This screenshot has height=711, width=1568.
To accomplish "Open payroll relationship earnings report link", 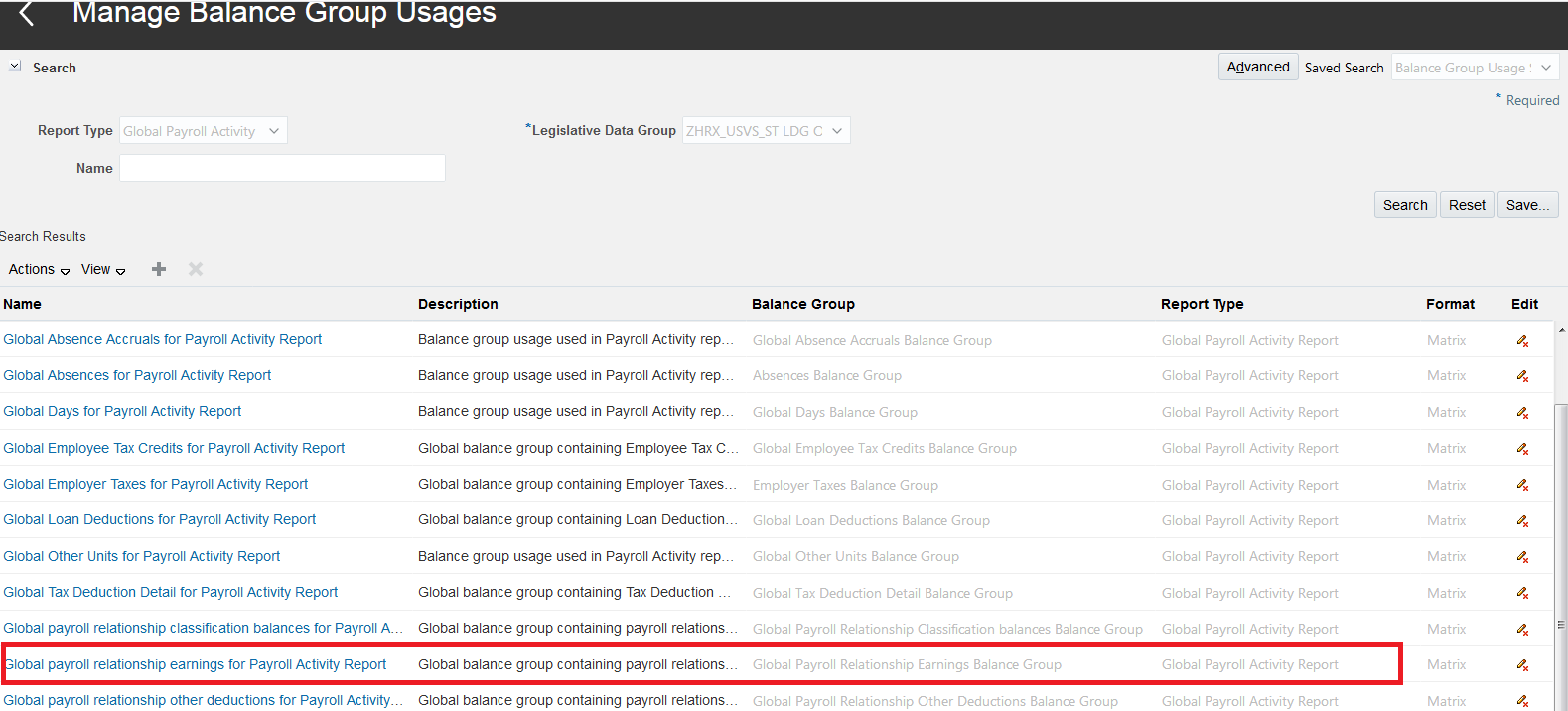I will click(x=196, y=664).
